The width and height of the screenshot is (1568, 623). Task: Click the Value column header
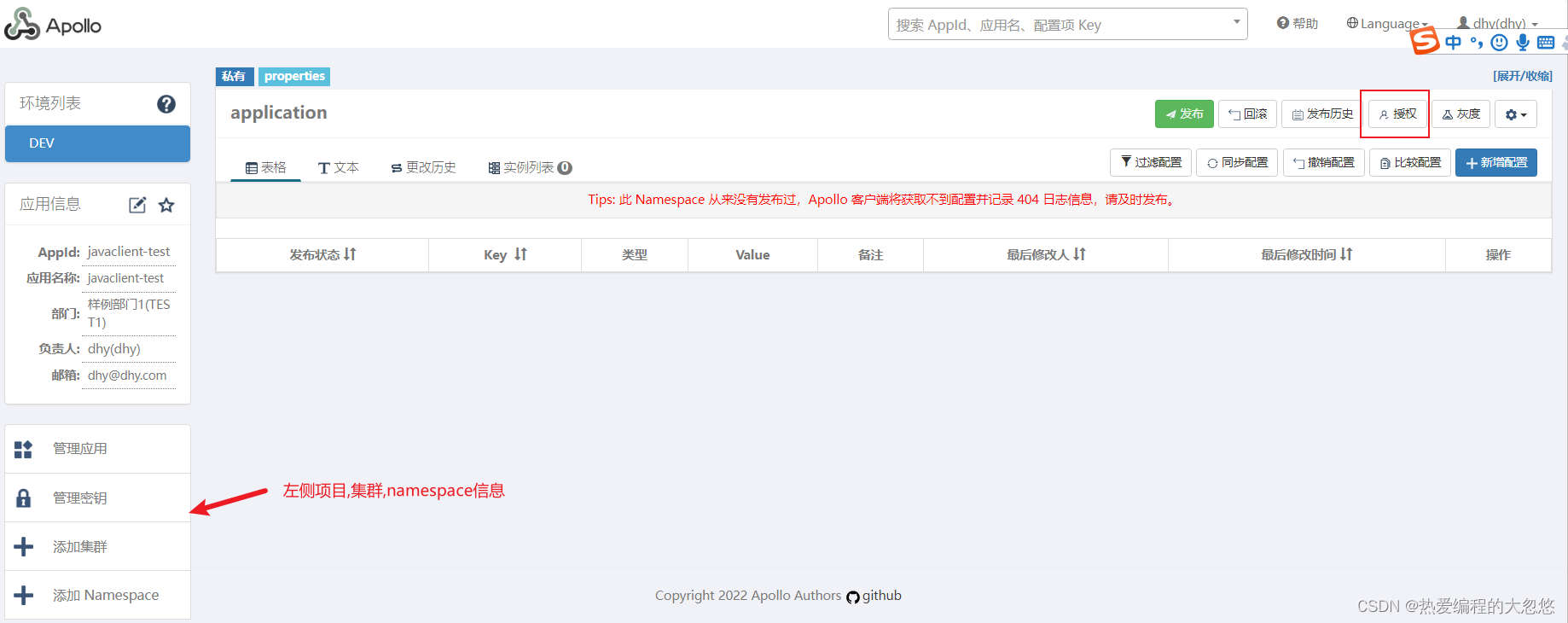pos(752,254)
